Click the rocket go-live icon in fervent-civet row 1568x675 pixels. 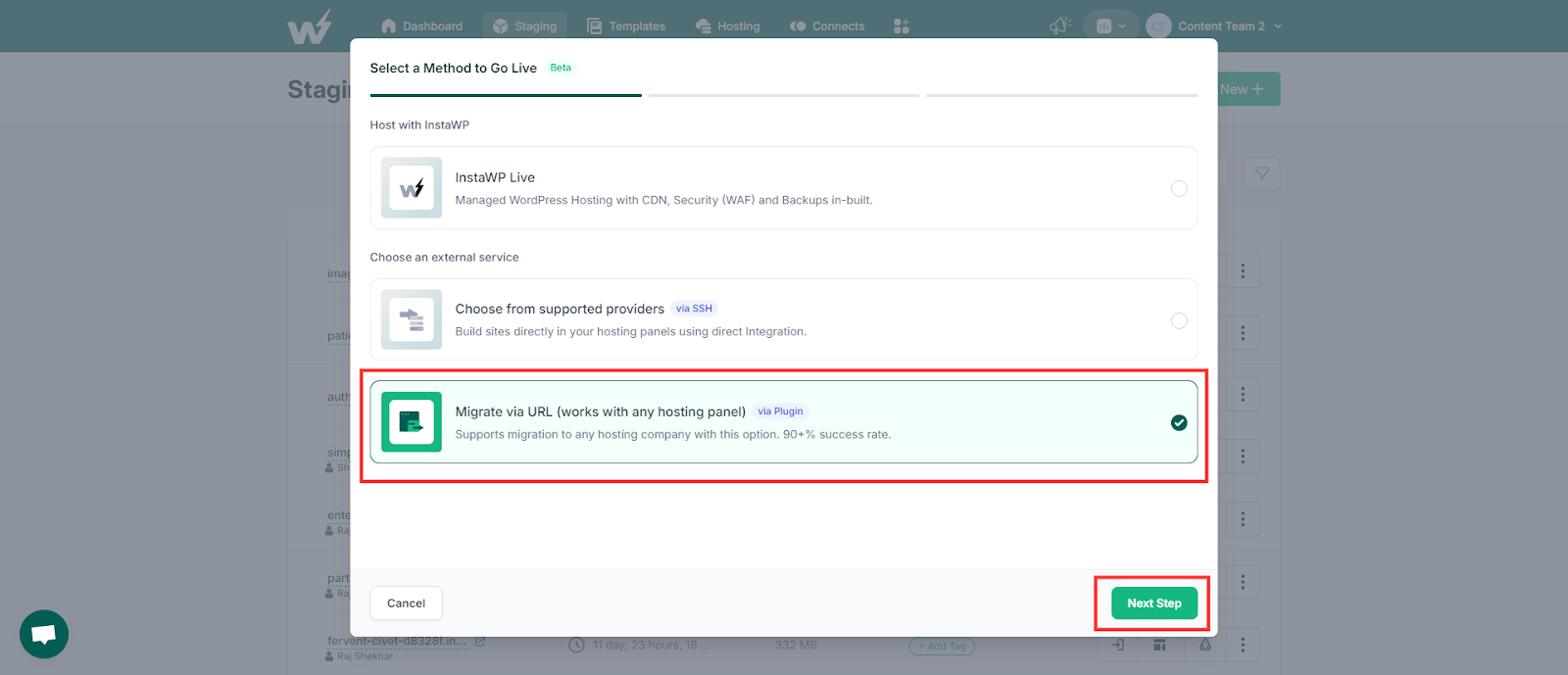pos(1205,645)
